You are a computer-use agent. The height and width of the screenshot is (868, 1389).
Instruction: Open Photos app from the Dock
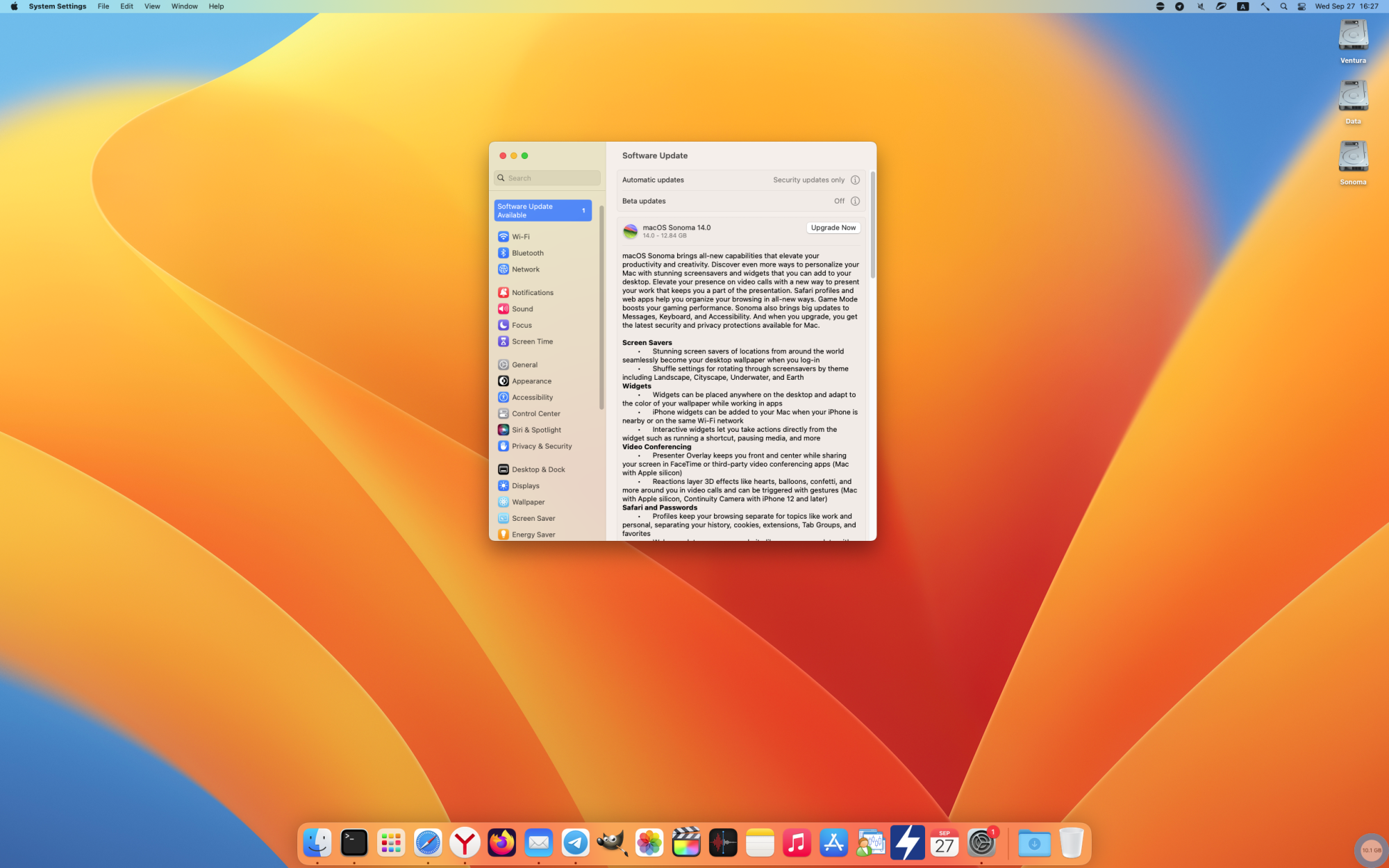[649, 843]
